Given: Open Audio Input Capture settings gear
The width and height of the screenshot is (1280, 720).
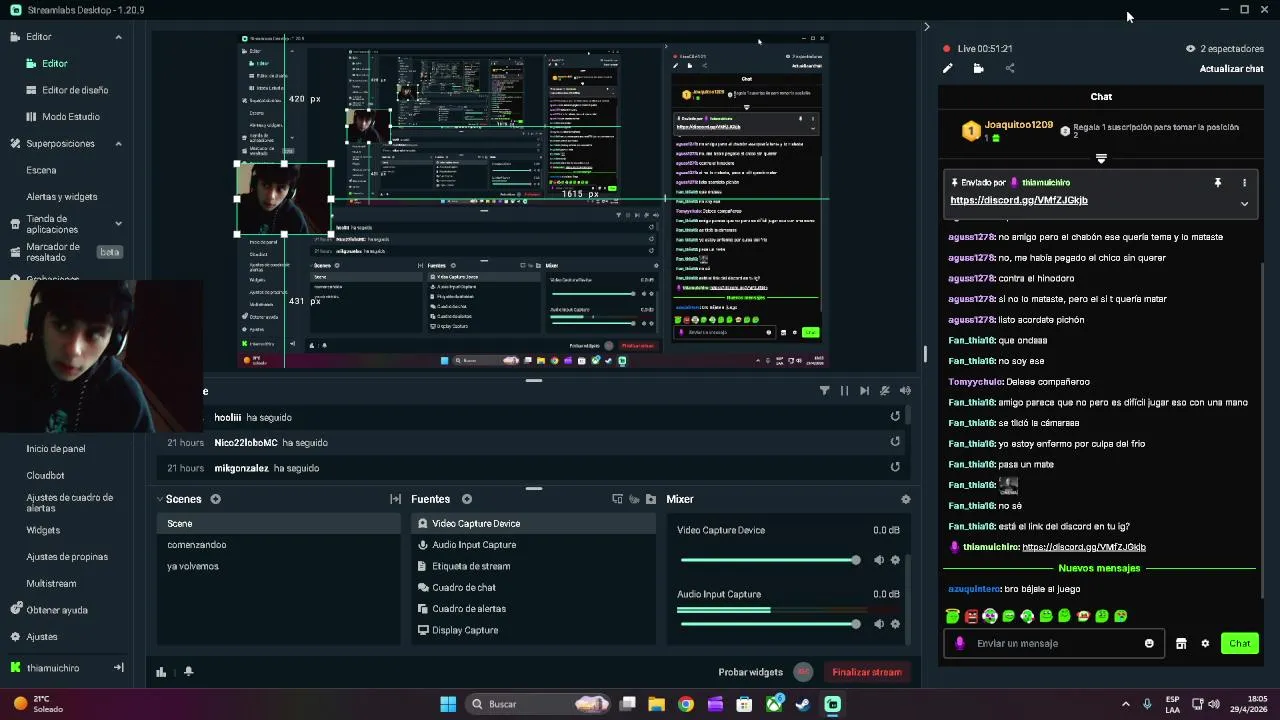Looking at the screenshot, I should (x=895, y=624).
